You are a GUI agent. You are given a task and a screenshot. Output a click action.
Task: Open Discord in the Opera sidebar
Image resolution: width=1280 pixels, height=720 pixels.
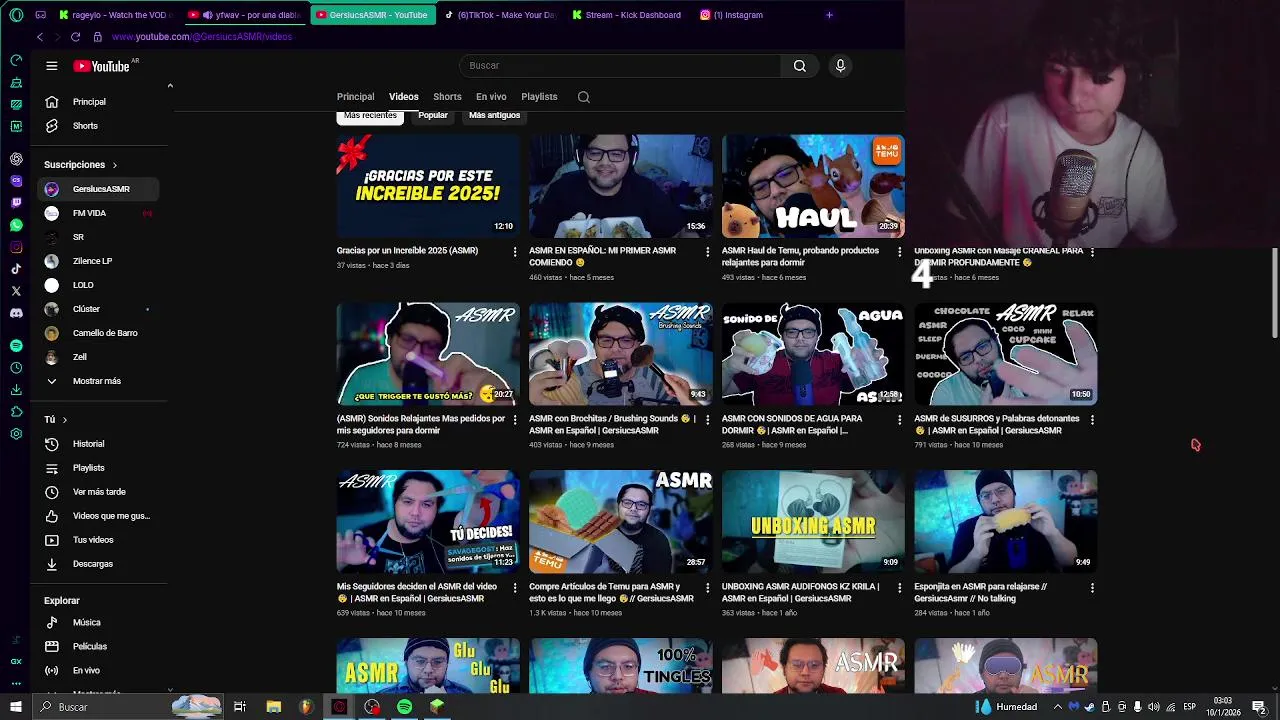coord(16,313)
